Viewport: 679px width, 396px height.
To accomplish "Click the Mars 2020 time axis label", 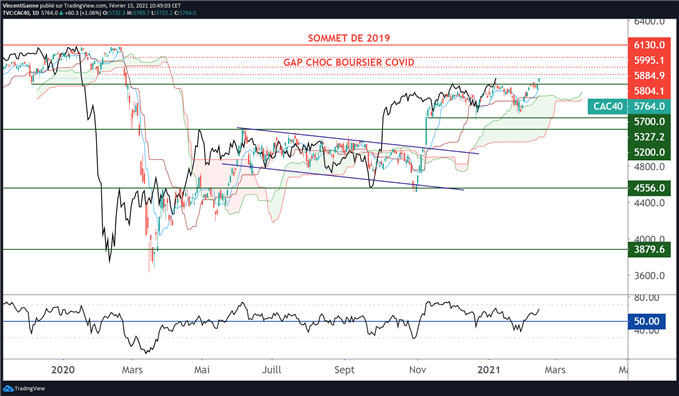I will point(132,370).
